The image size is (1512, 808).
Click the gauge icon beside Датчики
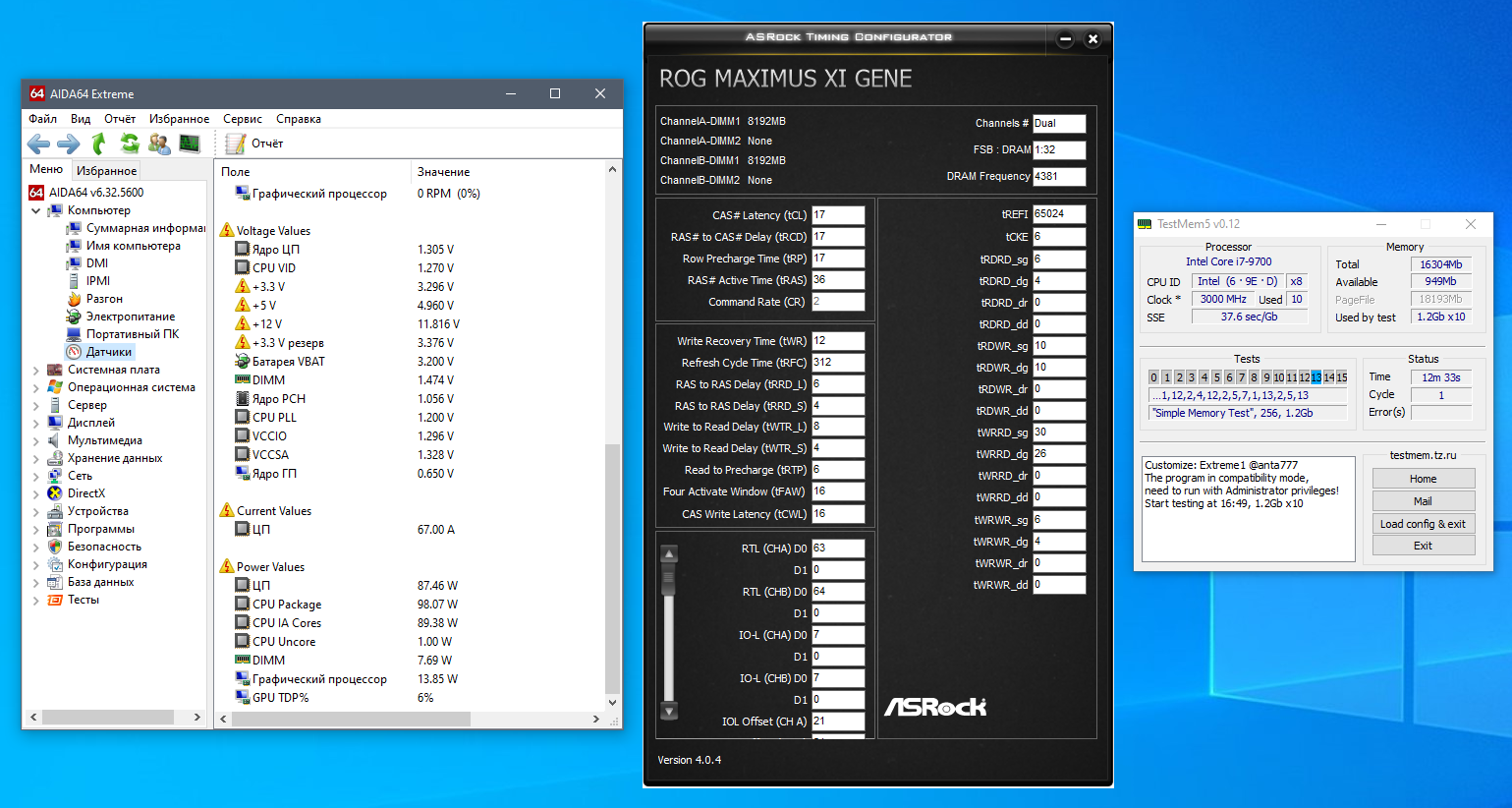(x=74, y=352)
